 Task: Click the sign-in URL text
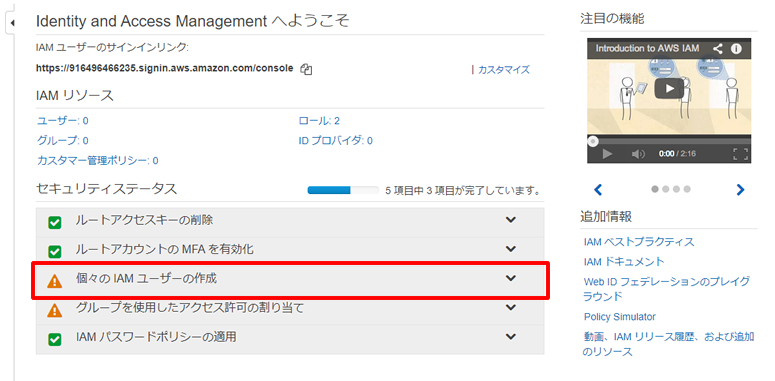coord(165,68)
